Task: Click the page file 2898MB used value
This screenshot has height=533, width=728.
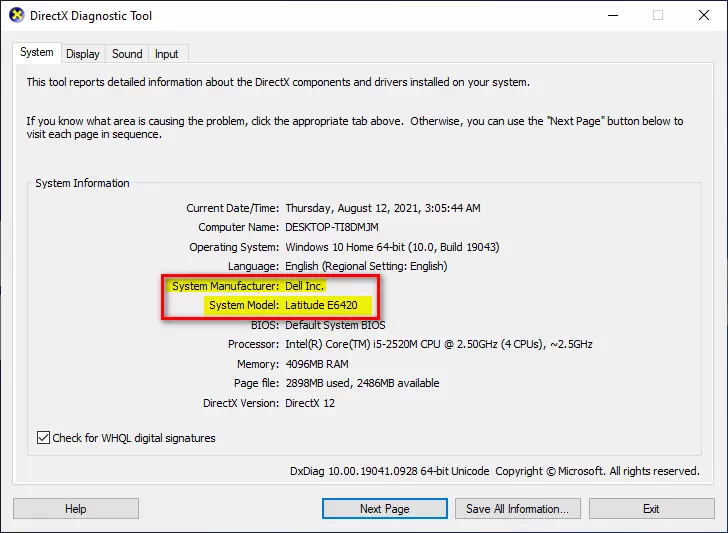Action: coord(362,383)
